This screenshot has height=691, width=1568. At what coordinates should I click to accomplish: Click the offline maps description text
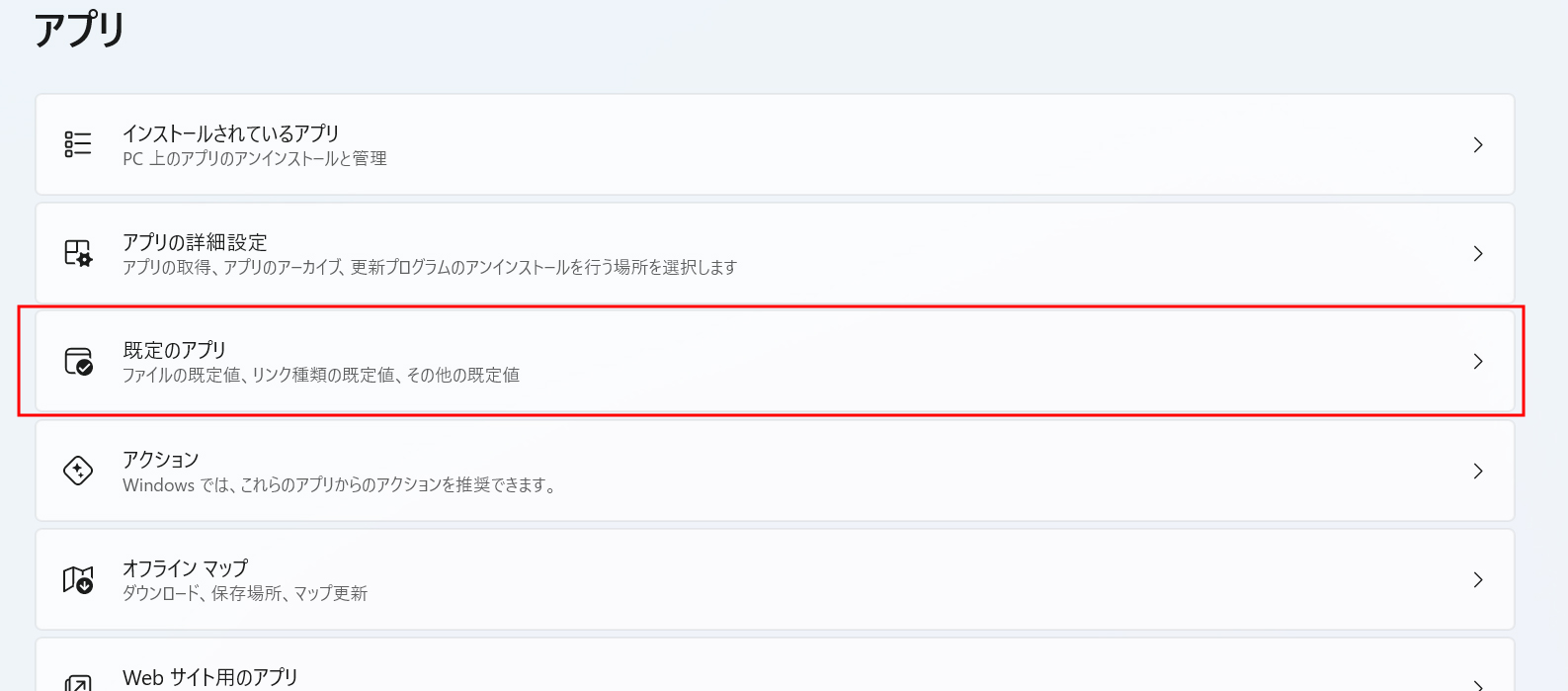point(245,594)
